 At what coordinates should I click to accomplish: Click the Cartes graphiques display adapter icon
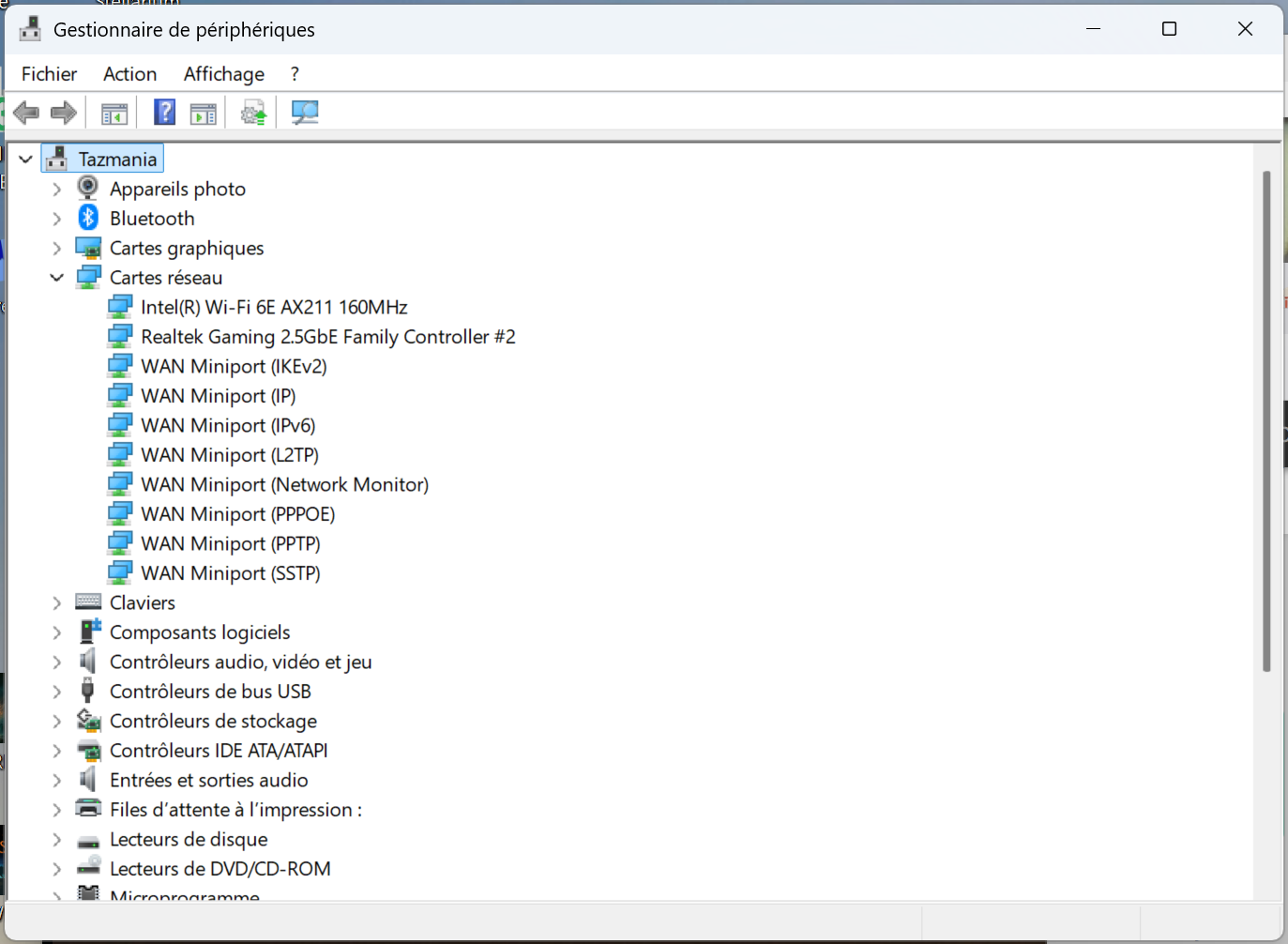tap(88, 248)
